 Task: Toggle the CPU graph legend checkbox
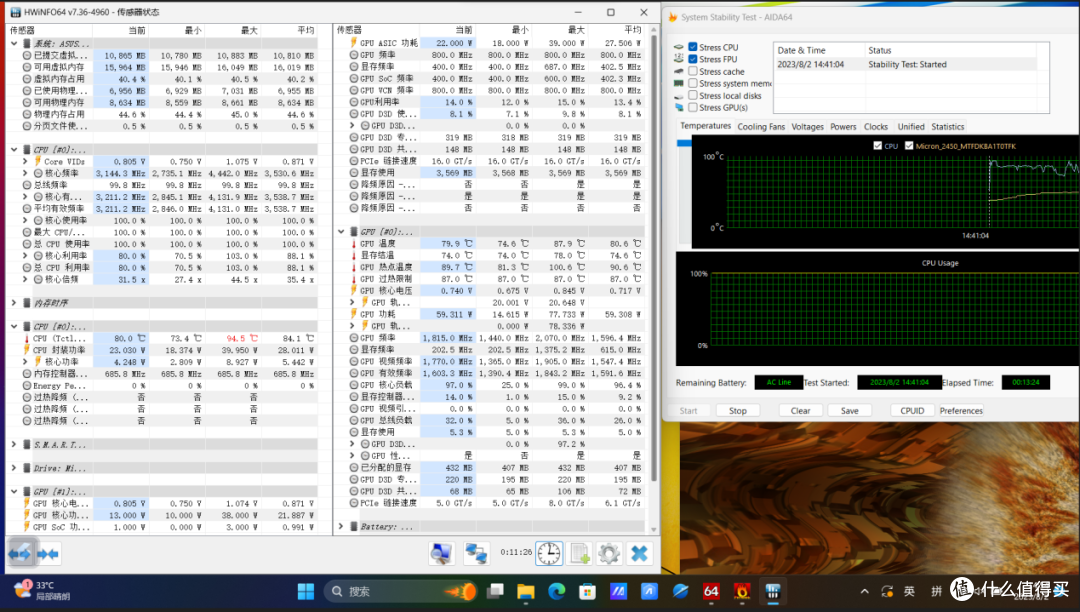pyautogui.click(x=878, y=146)
